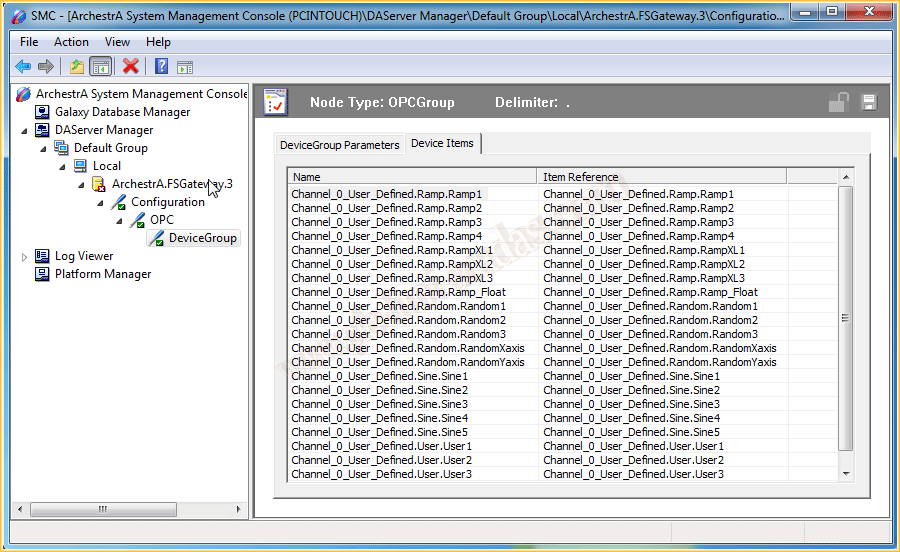Switch to the DeviceGroup Parameters tab
This screenshot has width=900, height=552.
[x=339, y=145]
